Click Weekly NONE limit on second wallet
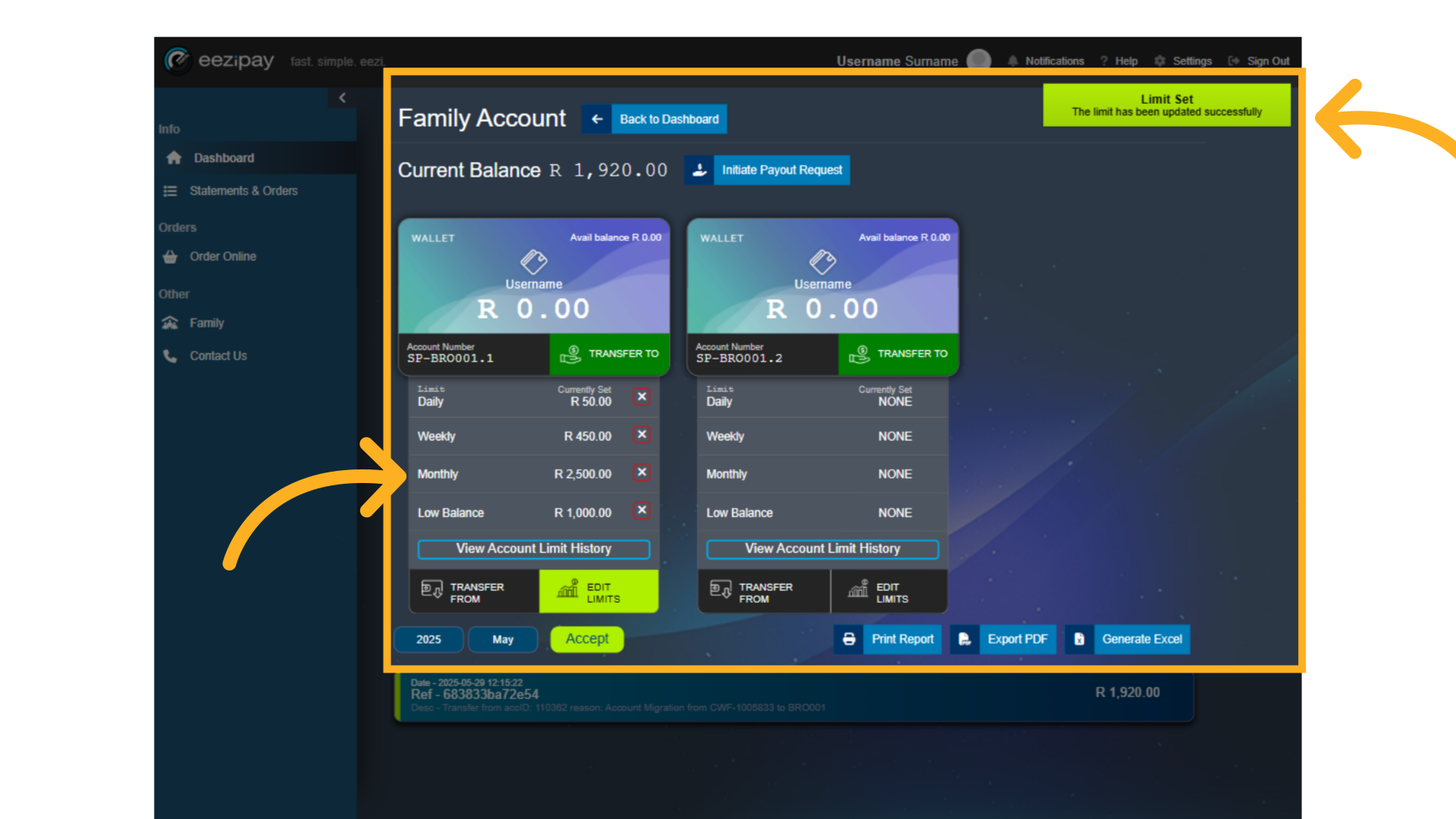Image resolution: width=1456 pixels, height=819 pixels. point(823,436)
